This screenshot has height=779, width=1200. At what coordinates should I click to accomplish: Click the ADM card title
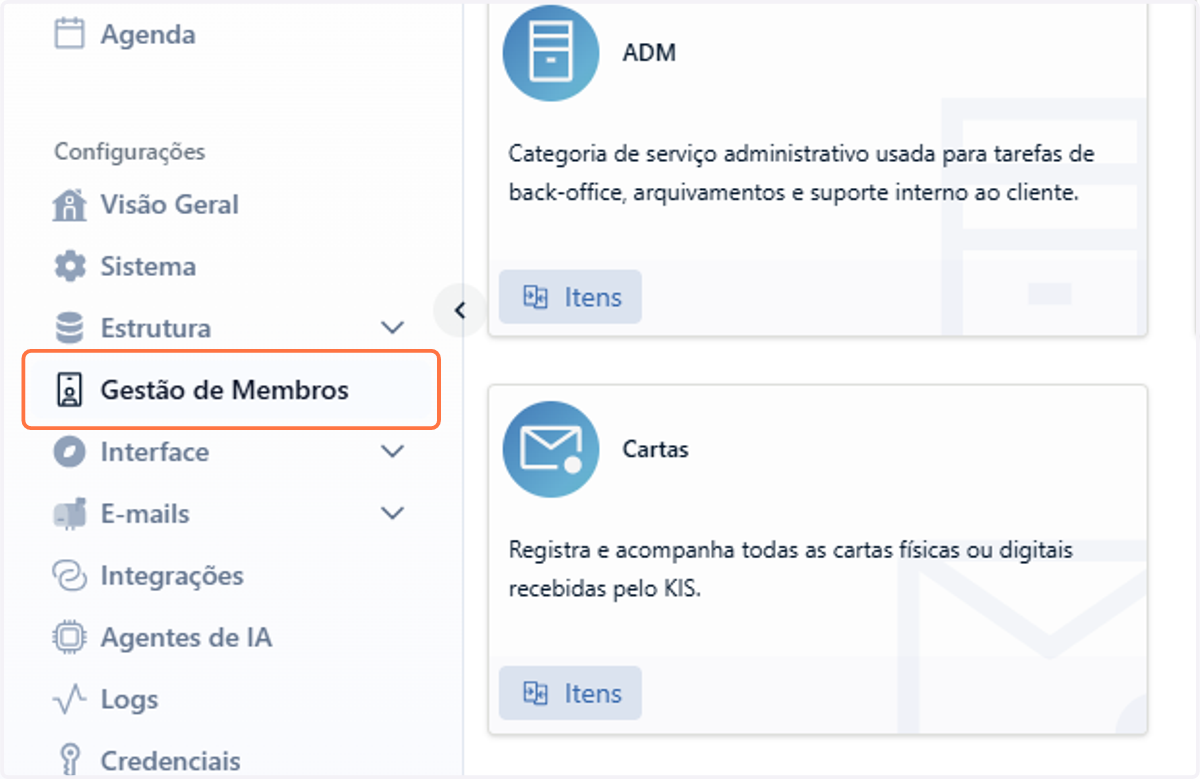649,53
